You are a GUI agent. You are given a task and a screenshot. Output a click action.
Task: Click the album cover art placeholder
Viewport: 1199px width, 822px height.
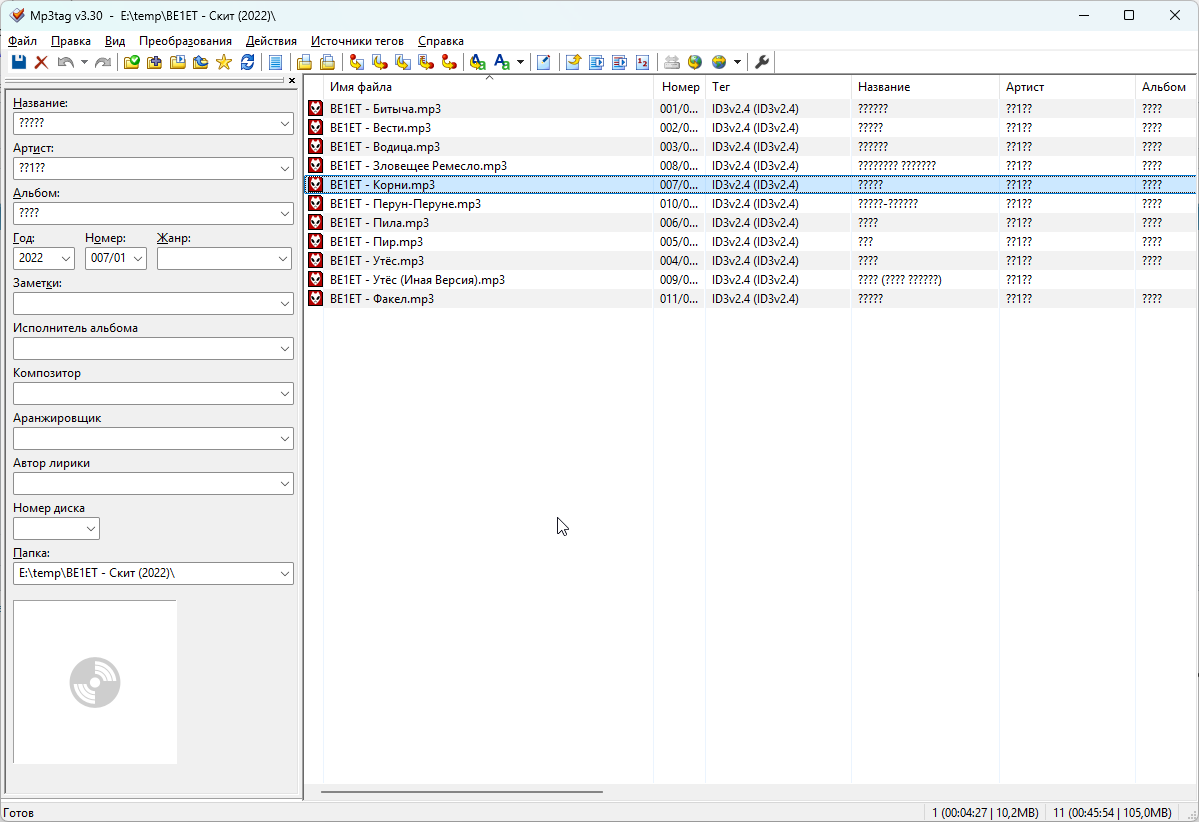pyautogui.click(x=95, y=682)
